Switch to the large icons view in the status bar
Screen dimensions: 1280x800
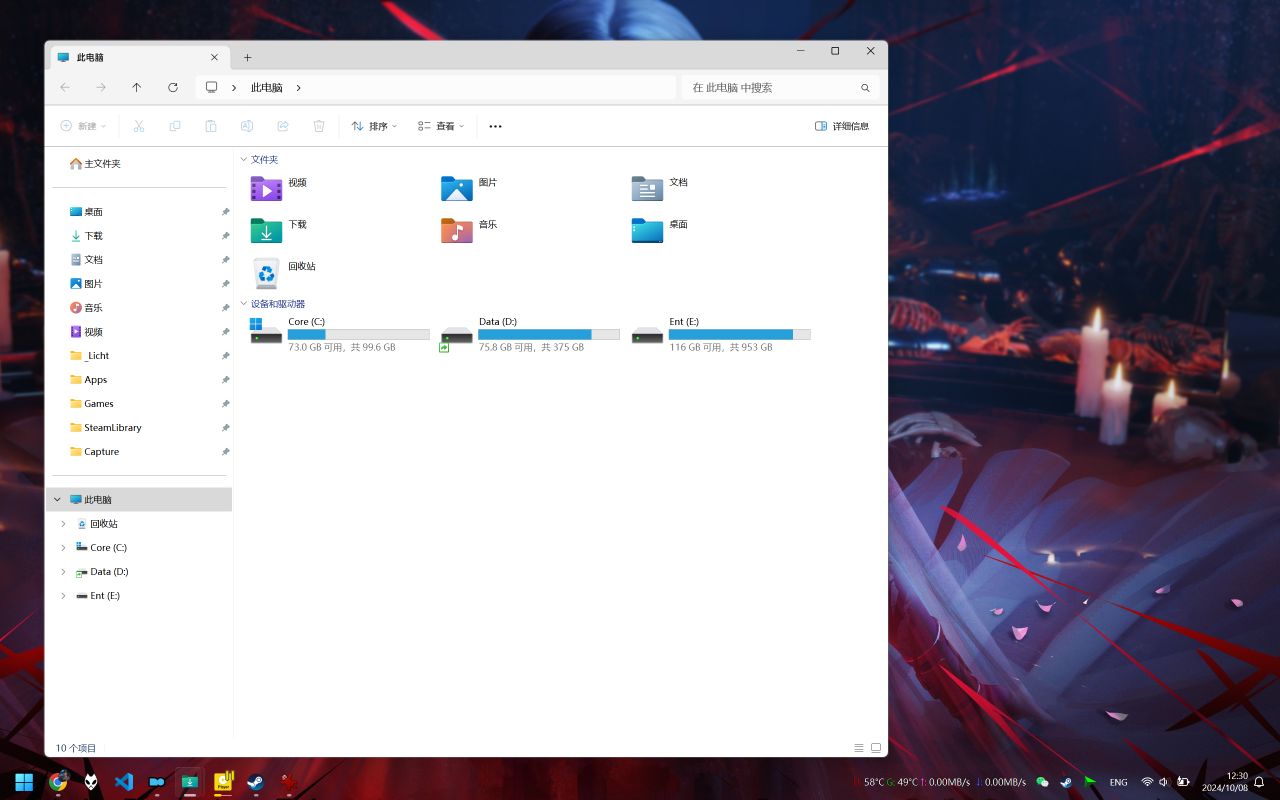click(x=876, y=748)
